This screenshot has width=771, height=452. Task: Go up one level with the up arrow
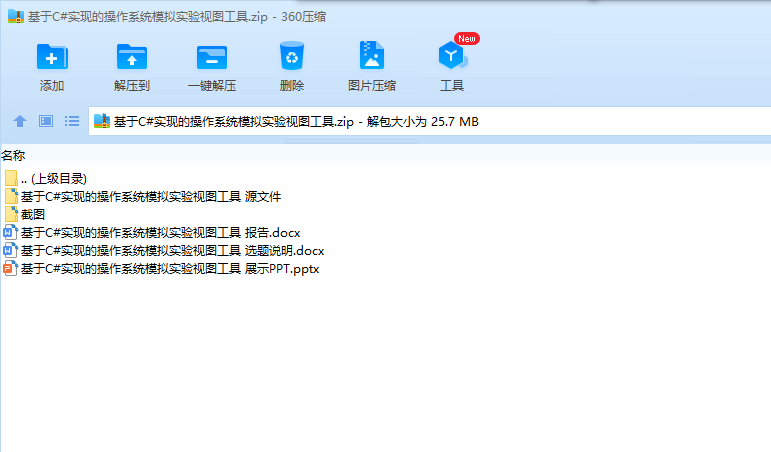[20, 121]
